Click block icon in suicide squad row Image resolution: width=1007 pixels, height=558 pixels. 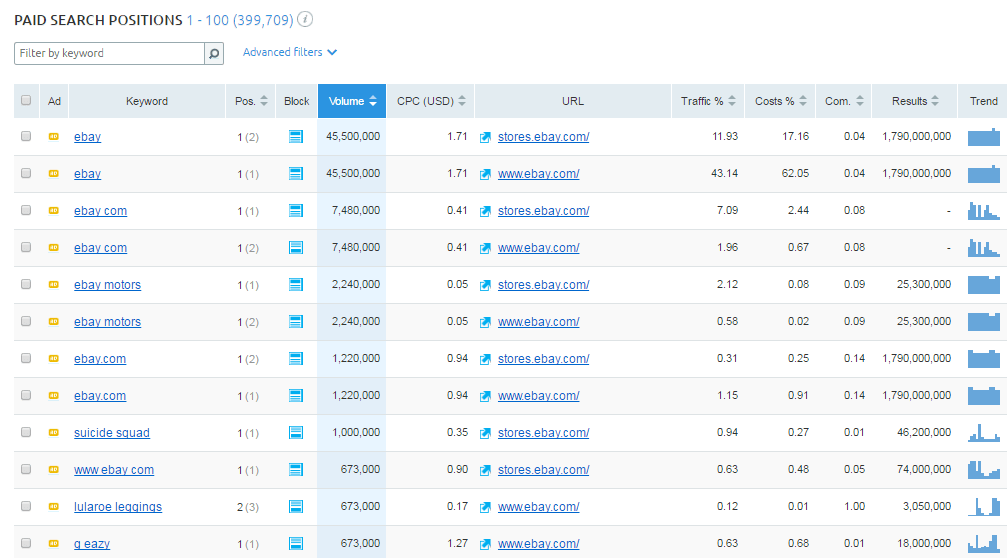point(296,433)
